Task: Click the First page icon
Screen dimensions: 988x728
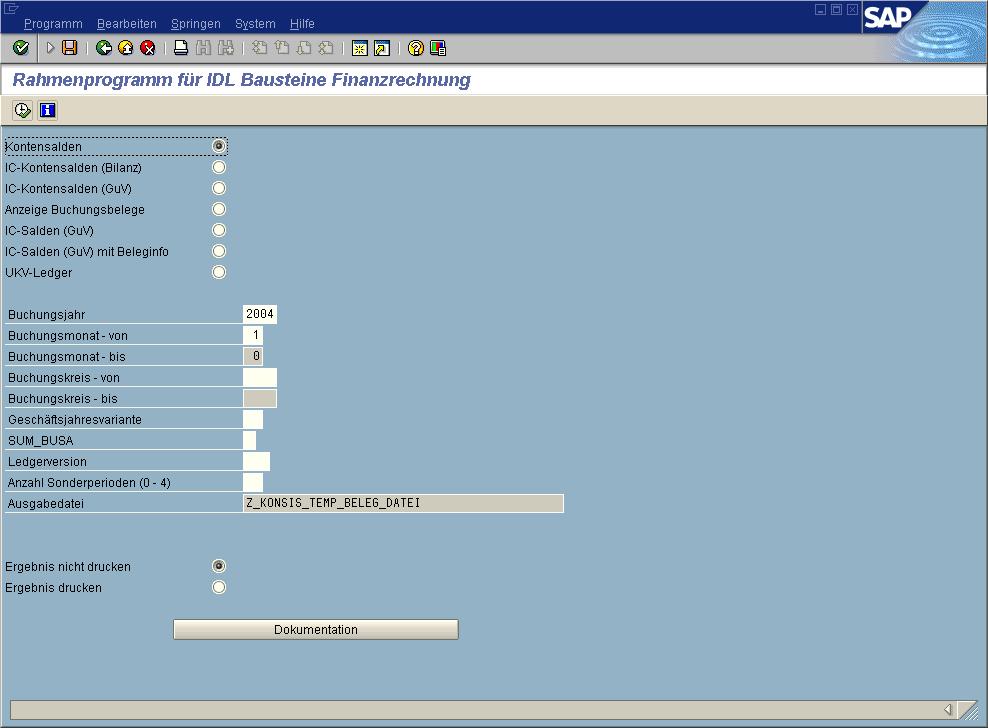Action: [260, 48]
